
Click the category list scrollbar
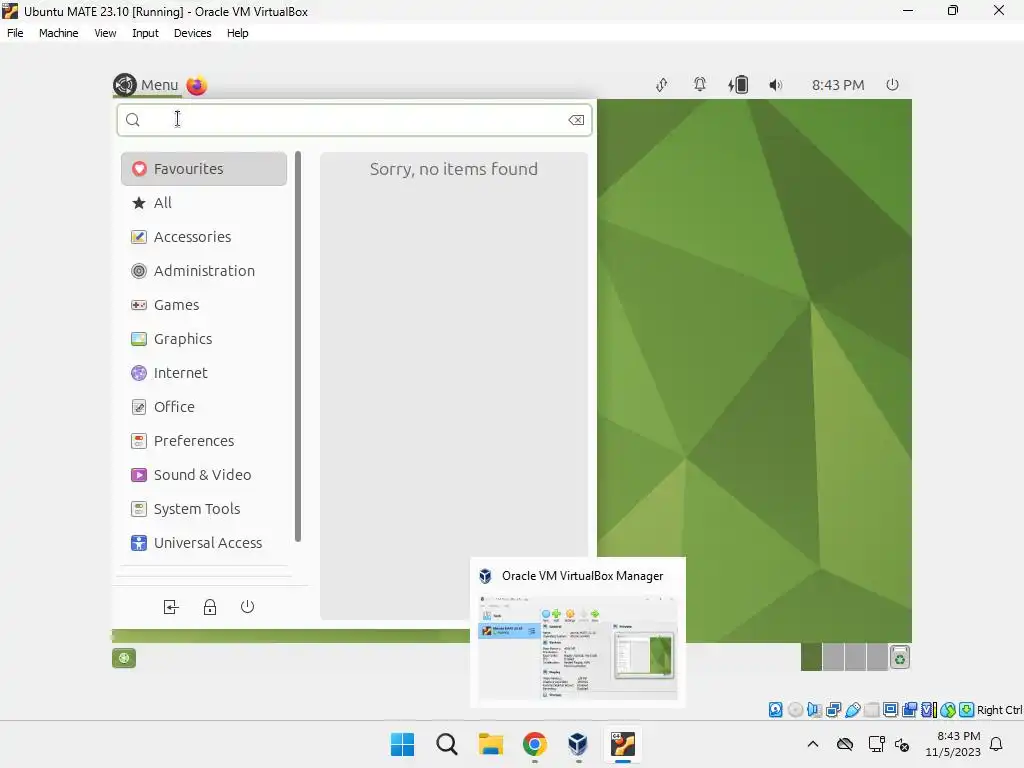298,346
